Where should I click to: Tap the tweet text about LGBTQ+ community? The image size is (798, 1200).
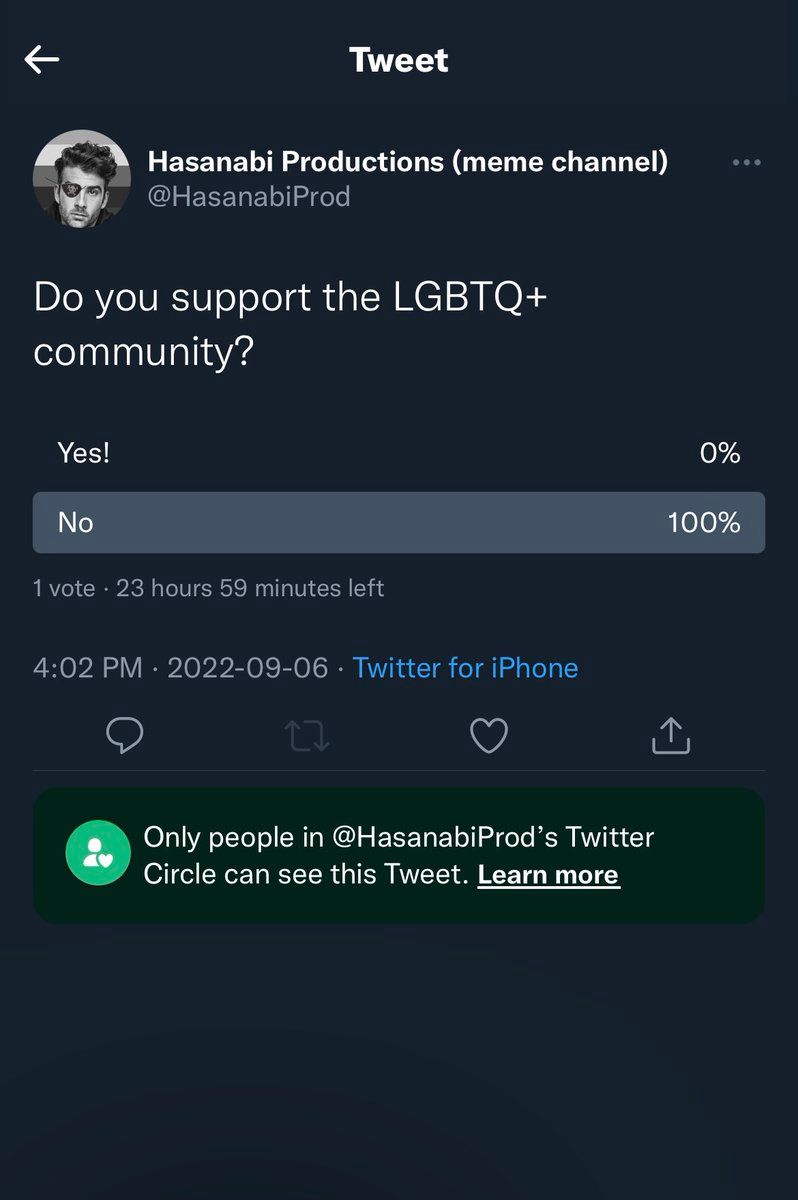point(290,325)
